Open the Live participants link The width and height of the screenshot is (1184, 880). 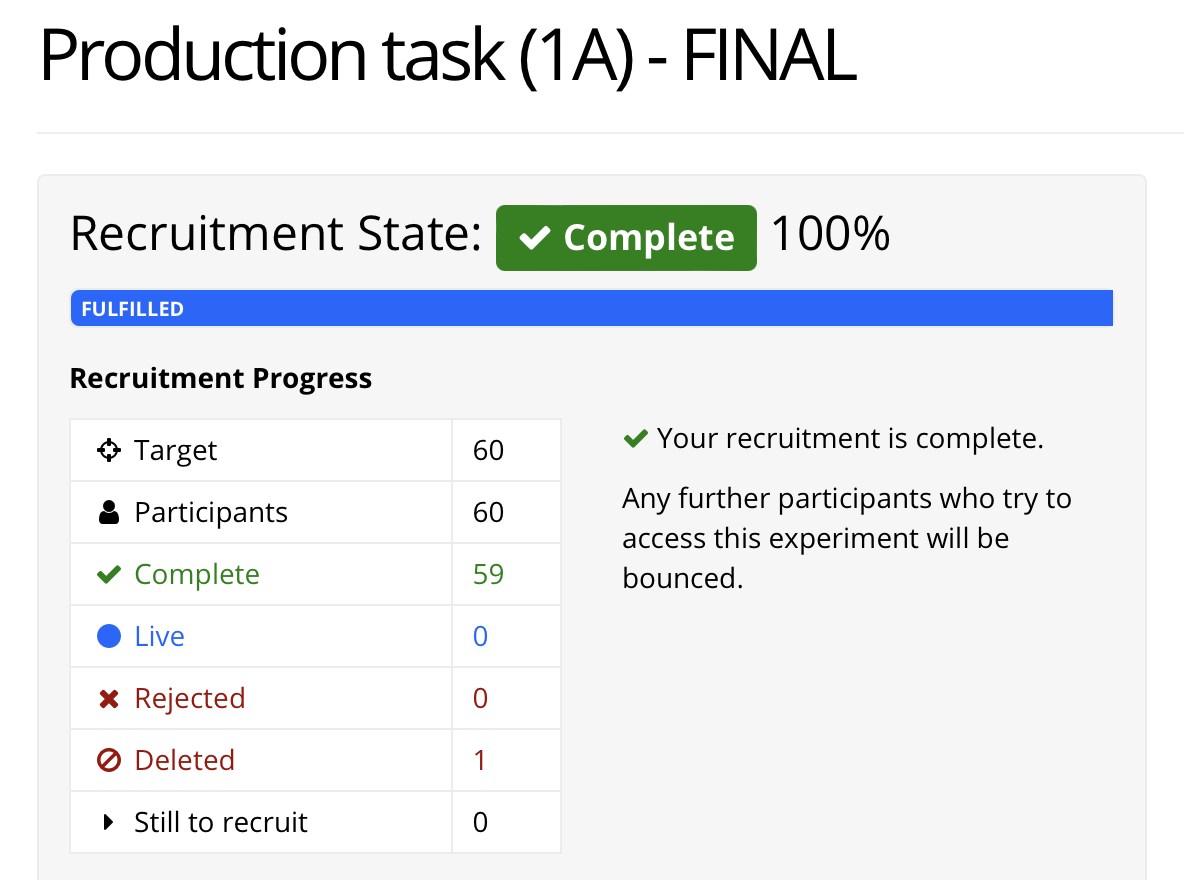point(159,636)
